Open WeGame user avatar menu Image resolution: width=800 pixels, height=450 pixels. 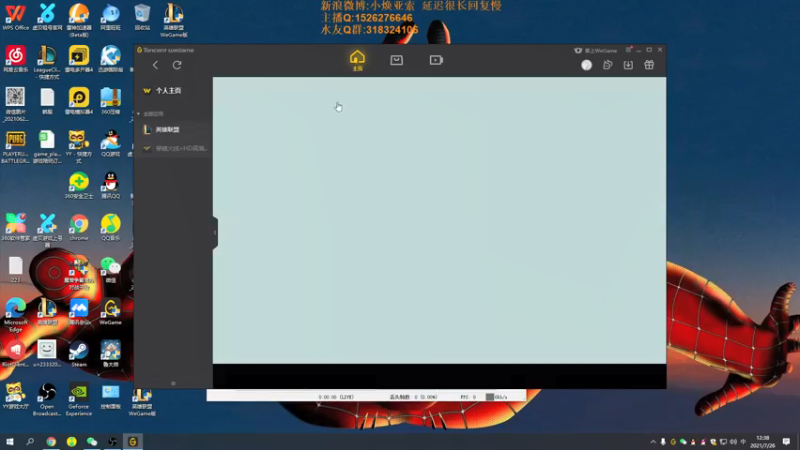[x=586, y=65]
